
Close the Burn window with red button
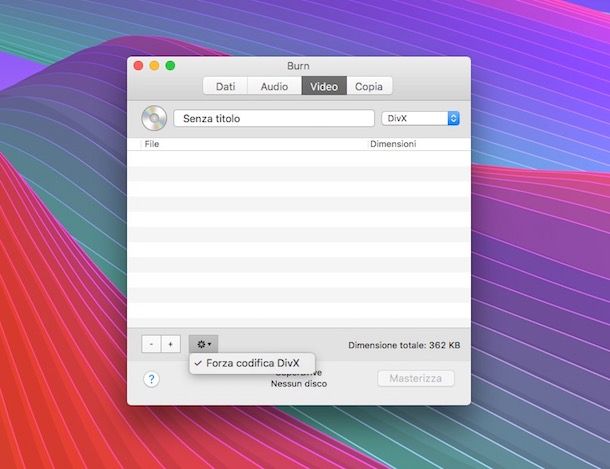tap(138, 66)
